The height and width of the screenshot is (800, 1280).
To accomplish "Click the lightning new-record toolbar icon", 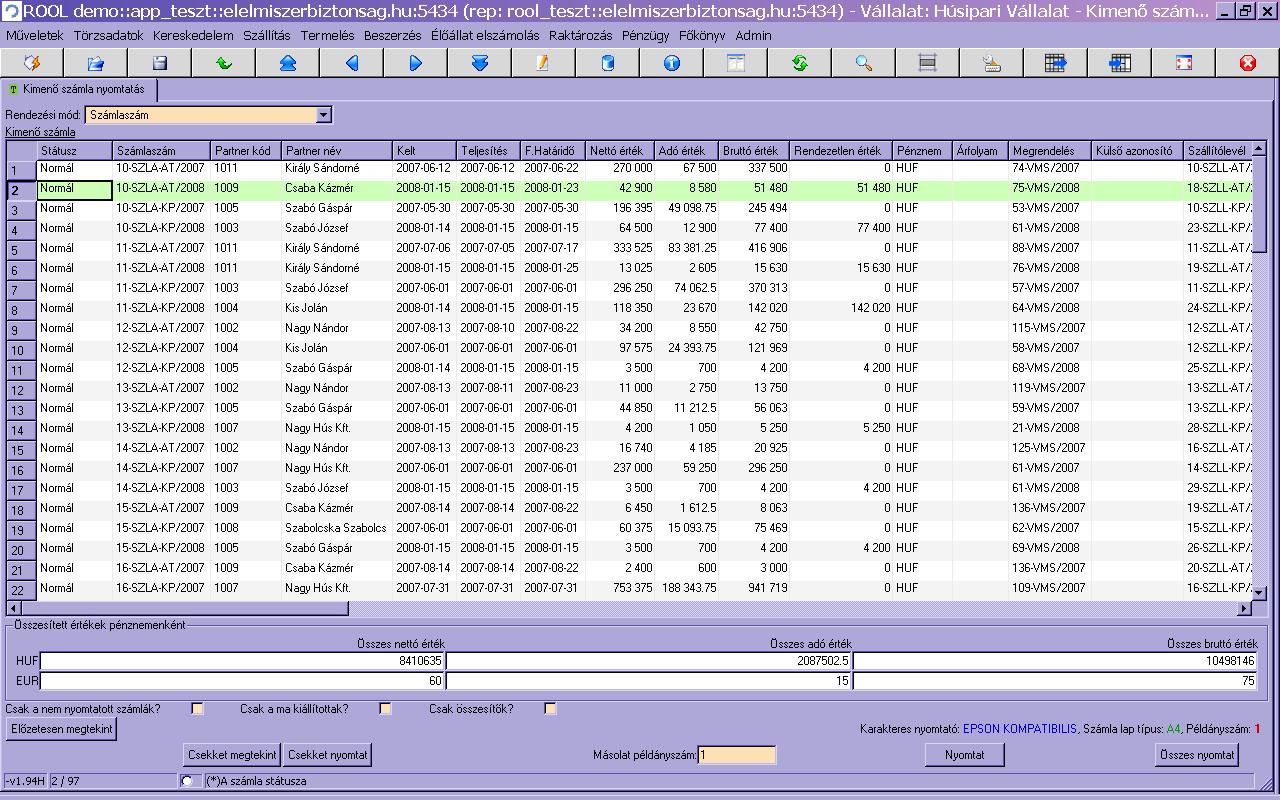I will pyautogui.click(x=32, y=63).
